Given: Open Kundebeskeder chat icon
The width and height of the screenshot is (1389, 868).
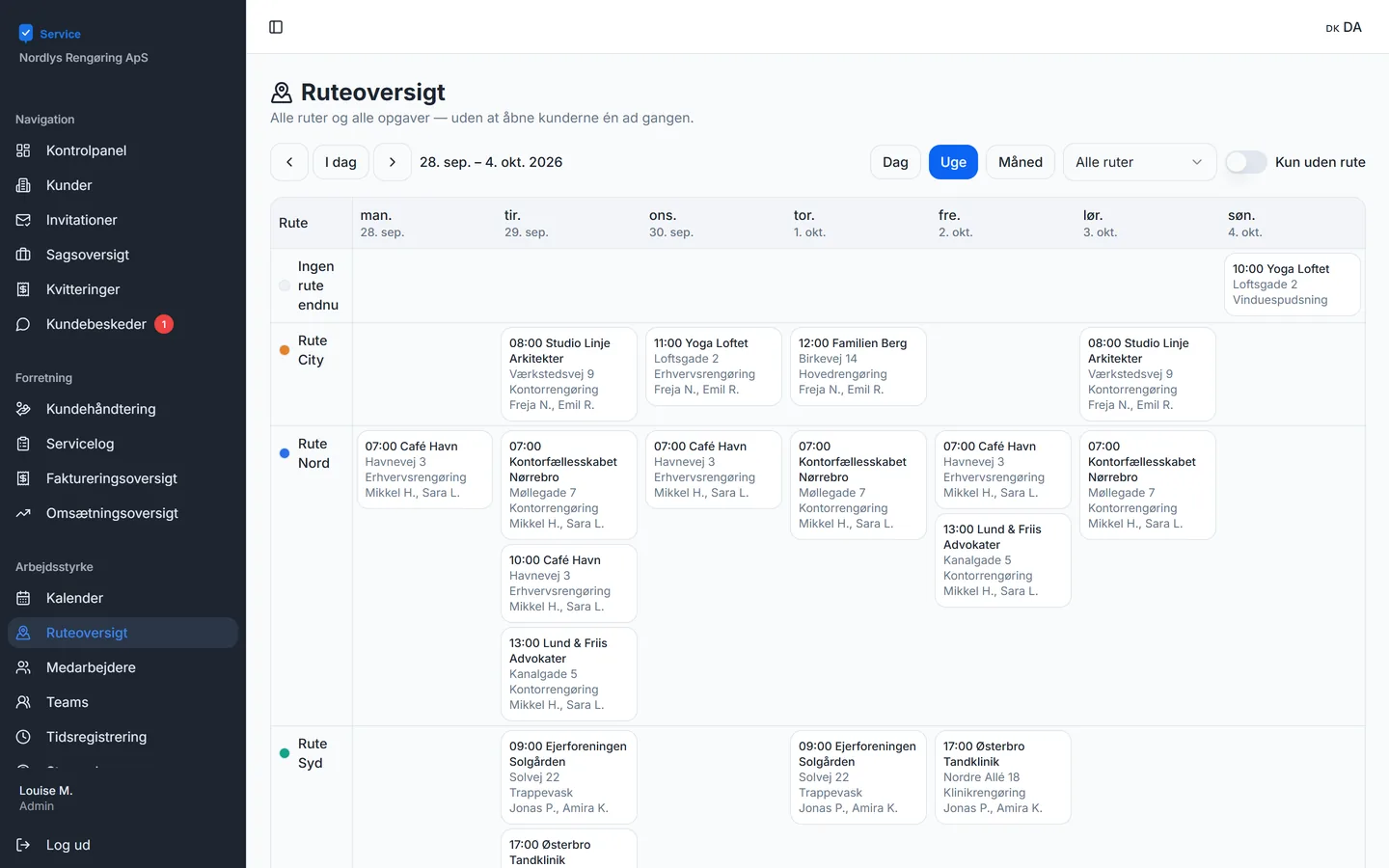Looking at the screenshot, I should pyautogui.click(x=23, y=324).
